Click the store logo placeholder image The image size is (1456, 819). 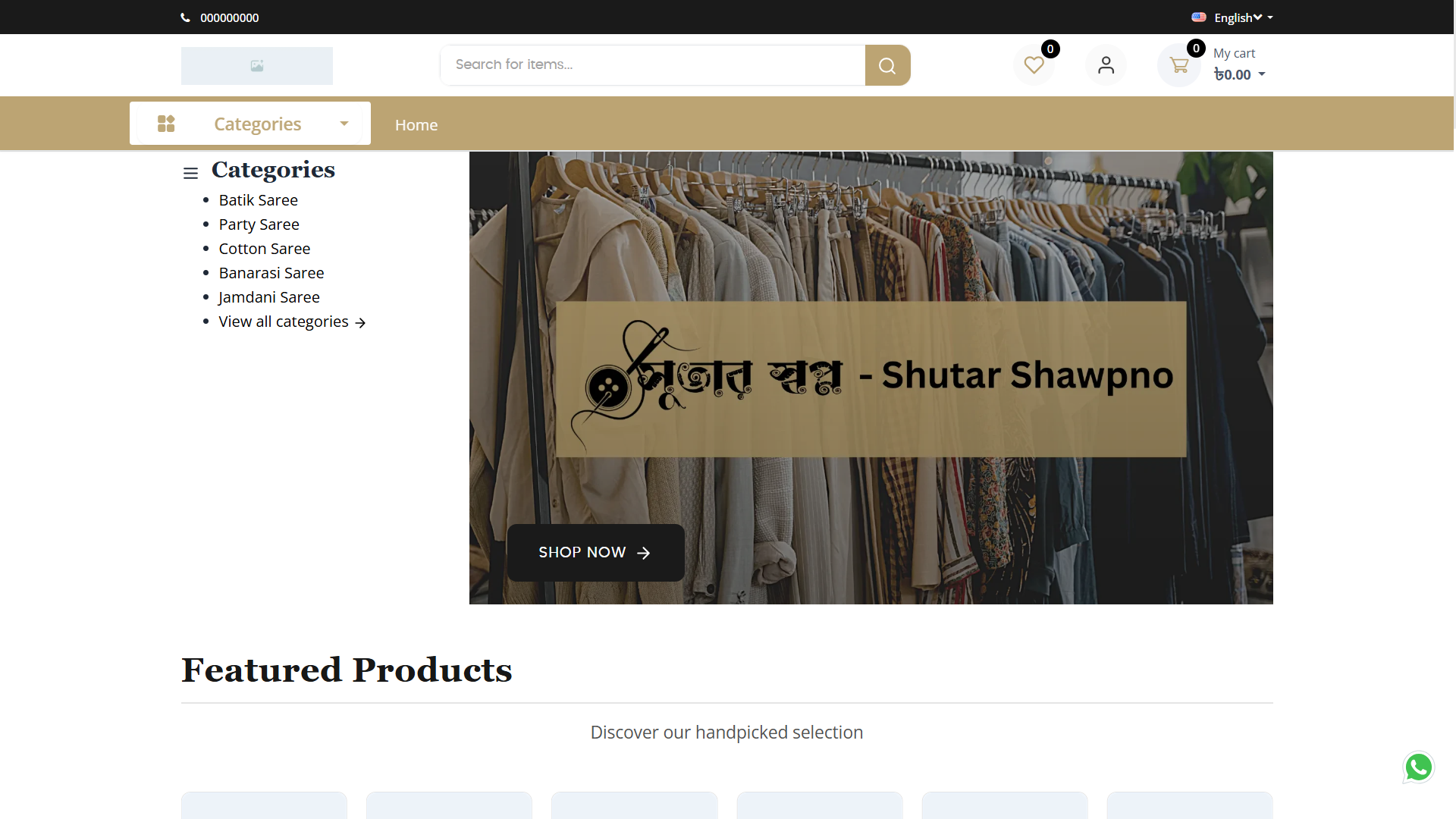pyautogui.click(x=257, y=66)
